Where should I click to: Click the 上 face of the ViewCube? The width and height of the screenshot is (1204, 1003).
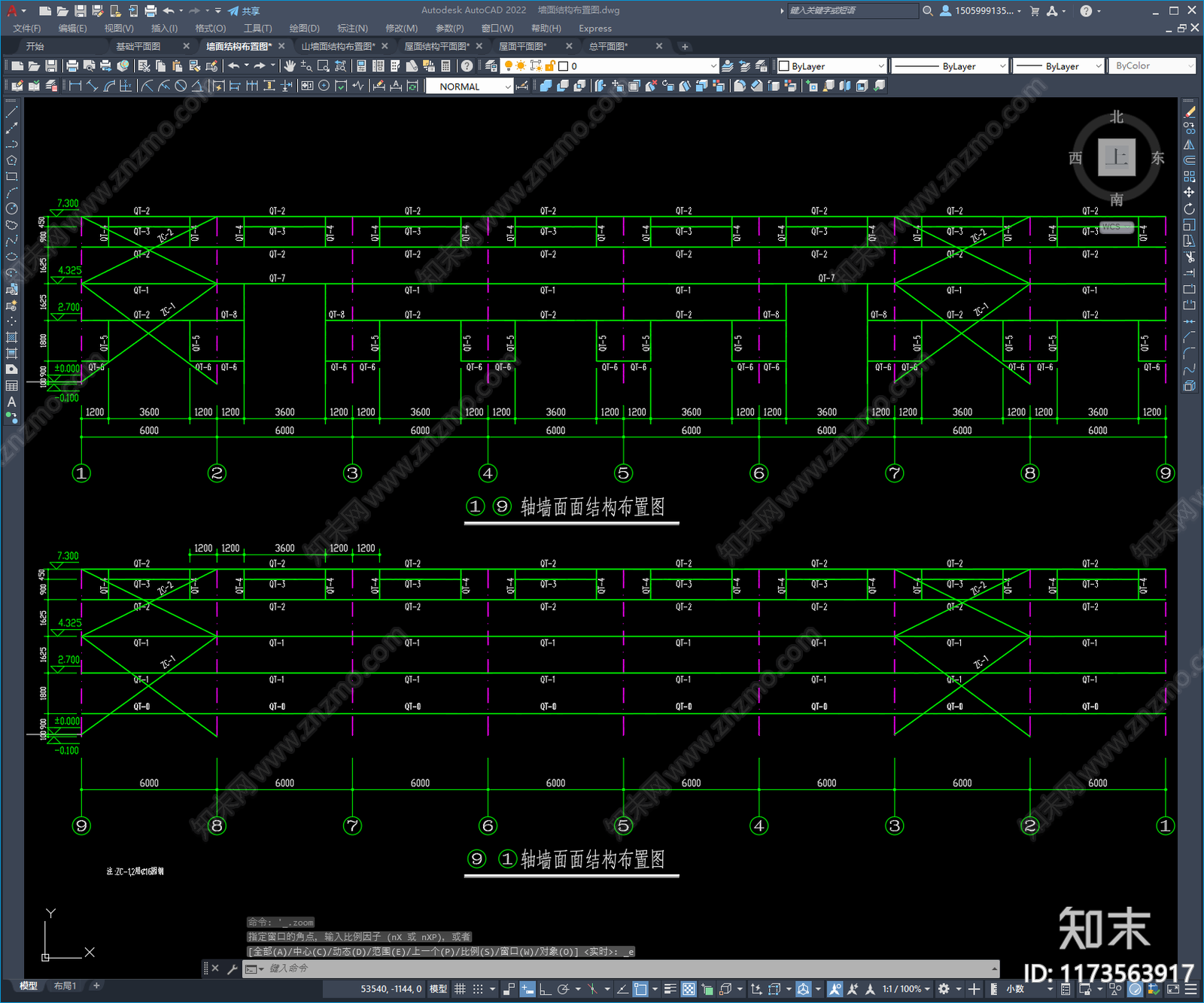pyautogui.click(x=1116, y=157)
